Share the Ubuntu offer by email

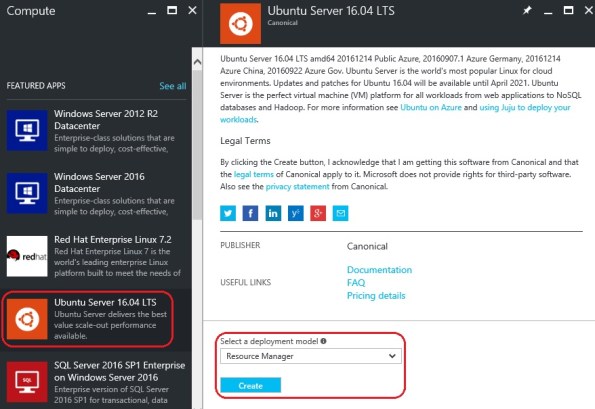pos(340,213)
